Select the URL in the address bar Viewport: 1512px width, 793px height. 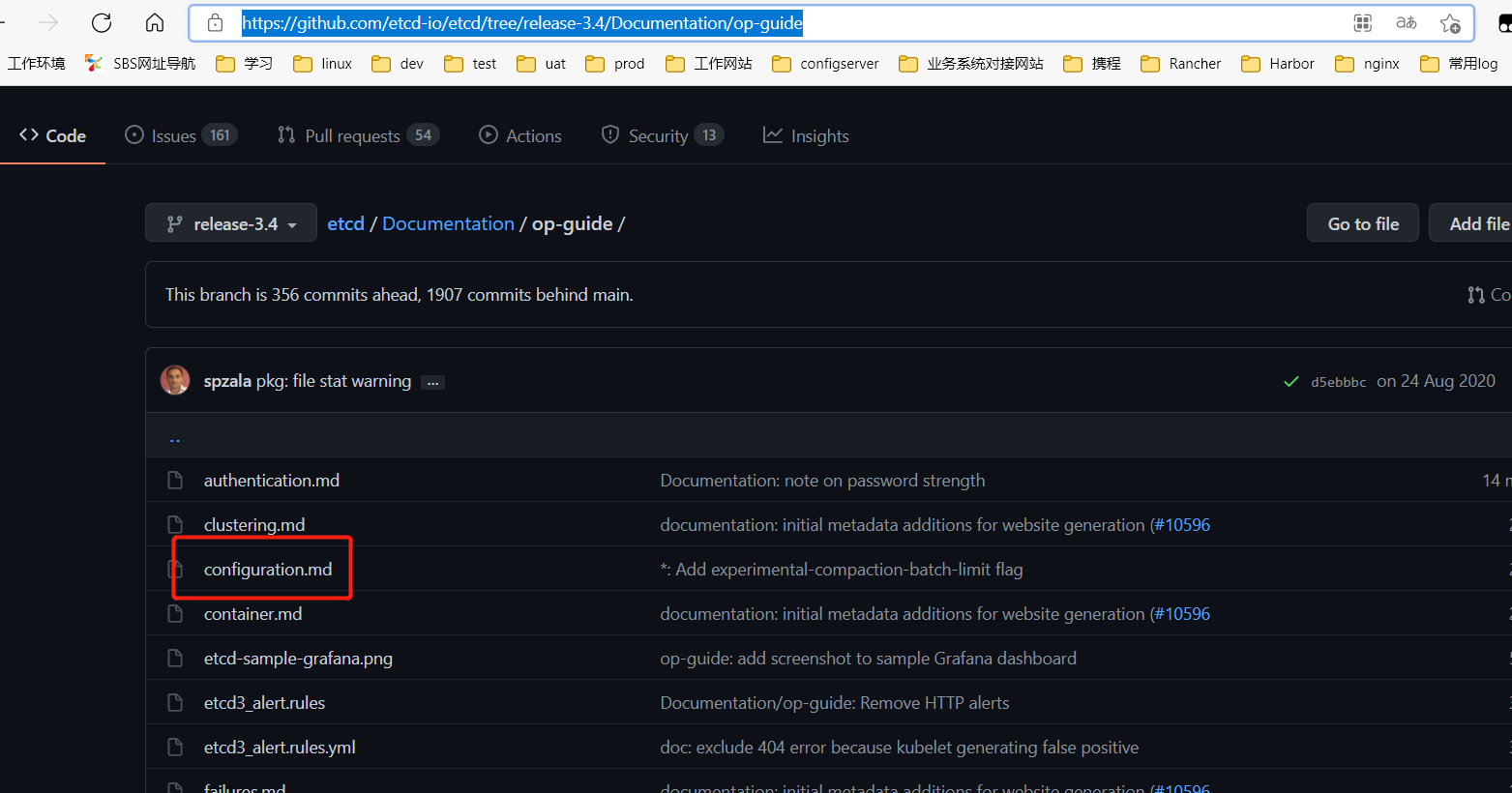[522, 23]
